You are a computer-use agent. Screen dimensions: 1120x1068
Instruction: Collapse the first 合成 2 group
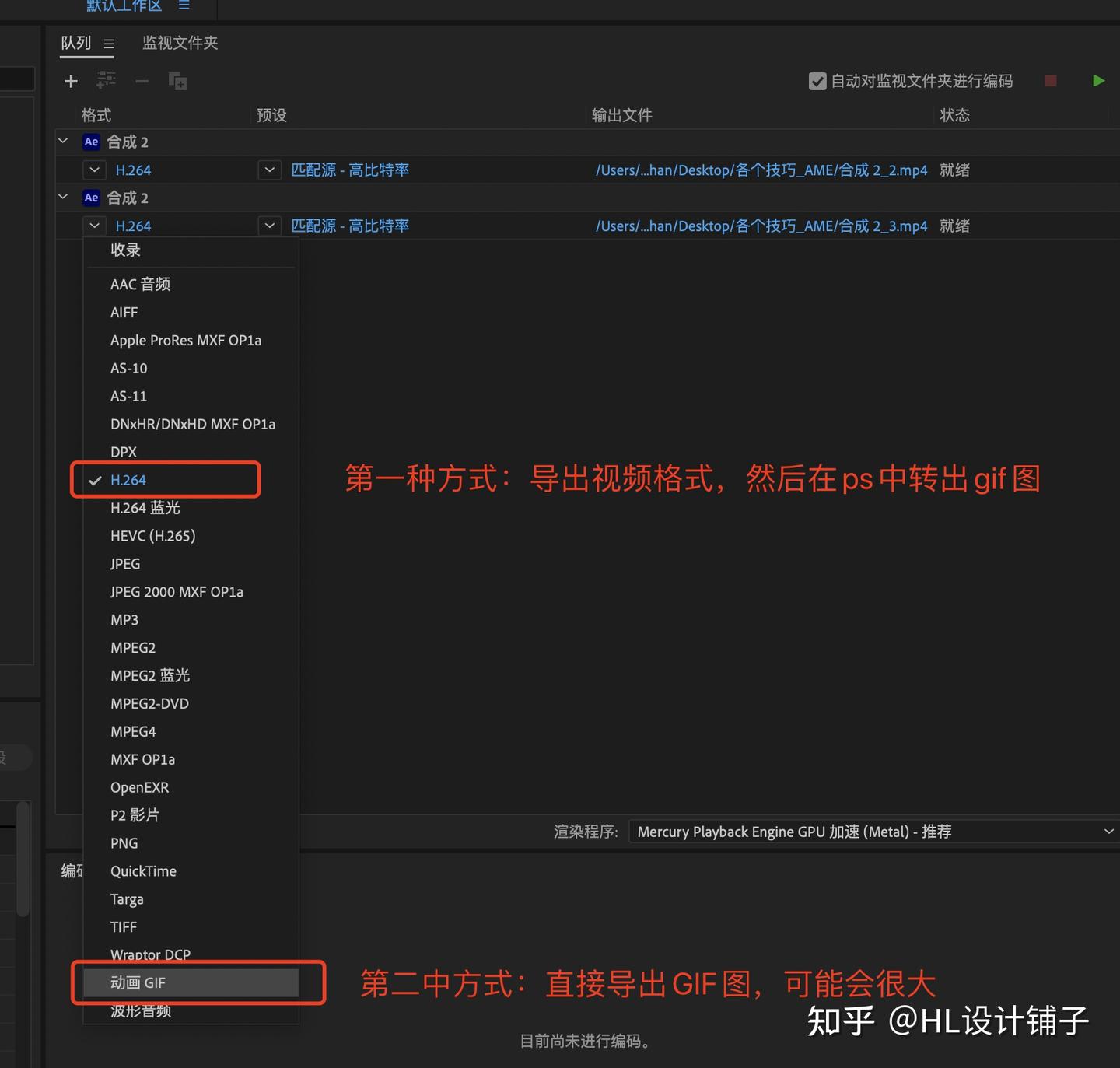(62, 141)
